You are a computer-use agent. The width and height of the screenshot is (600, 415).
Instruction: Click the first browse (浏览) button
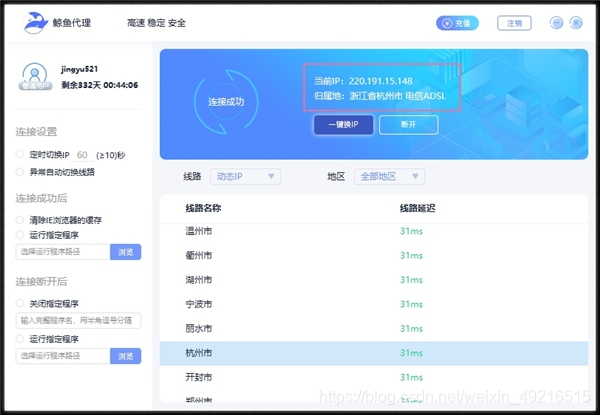tap(126, 252)
